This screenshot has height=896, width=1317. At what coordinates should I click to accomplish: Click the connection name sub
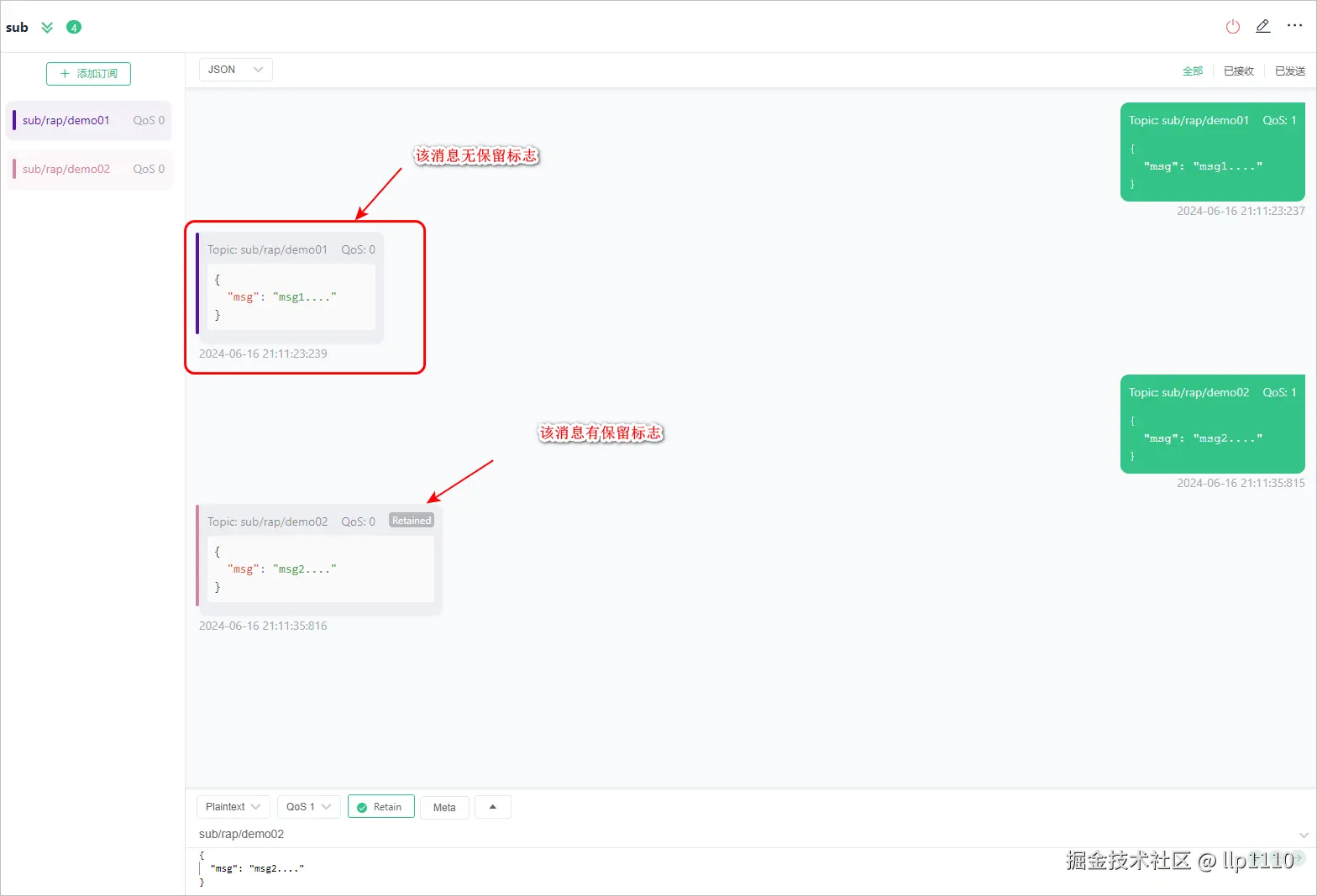17,28
